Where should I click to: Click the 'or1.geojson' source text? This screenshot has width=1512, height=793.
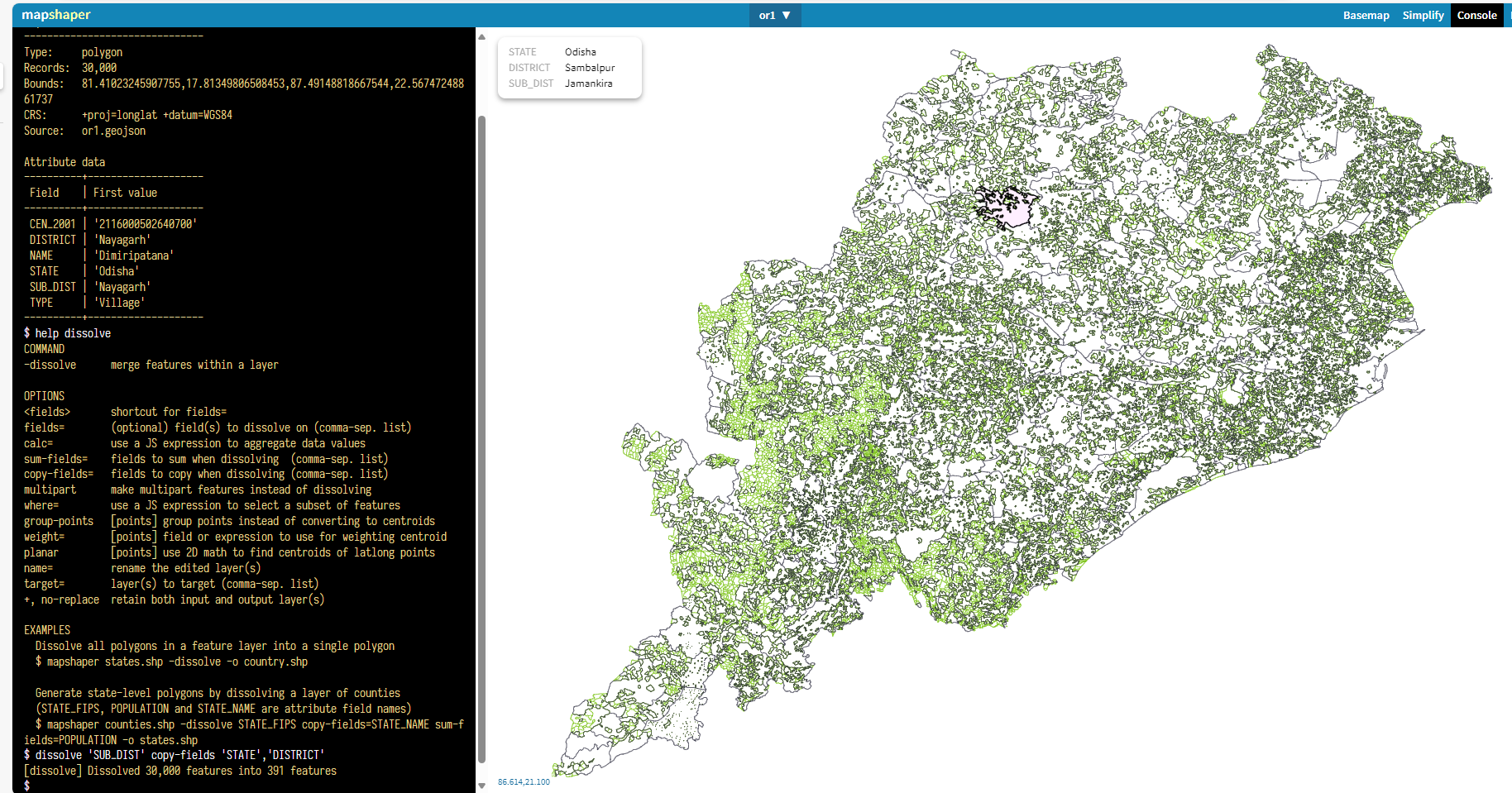click(x=113, y=131)
